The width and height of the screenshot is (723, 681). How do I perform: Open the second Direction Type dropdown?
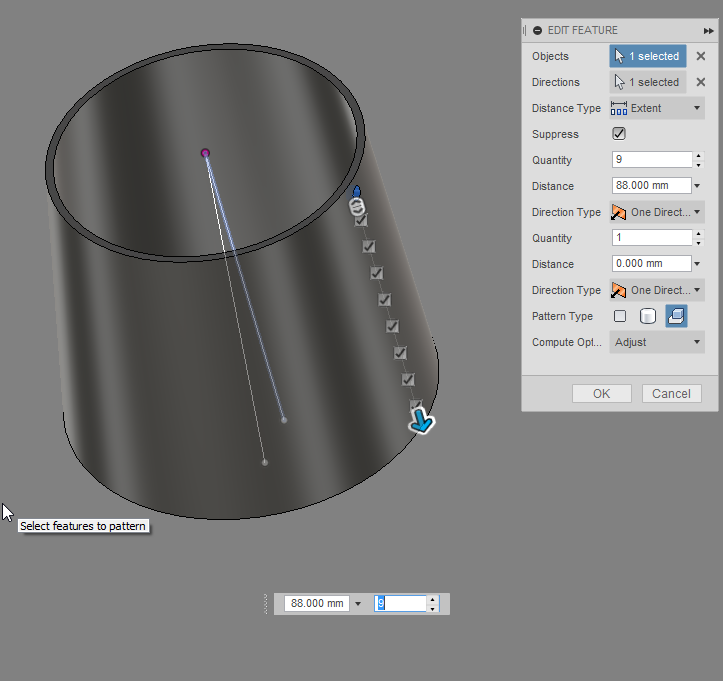[x=657, y=290]
